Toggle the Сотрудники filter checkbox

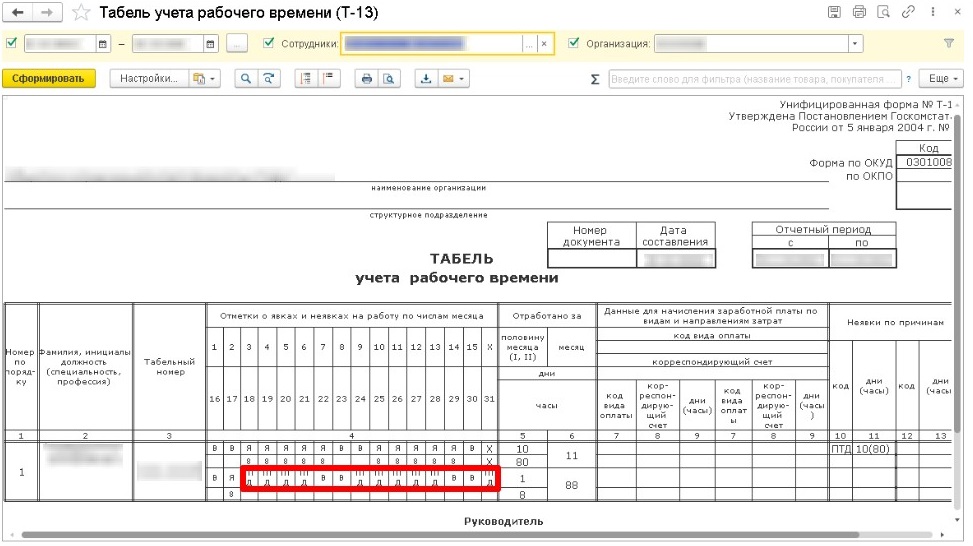point(268,43)
